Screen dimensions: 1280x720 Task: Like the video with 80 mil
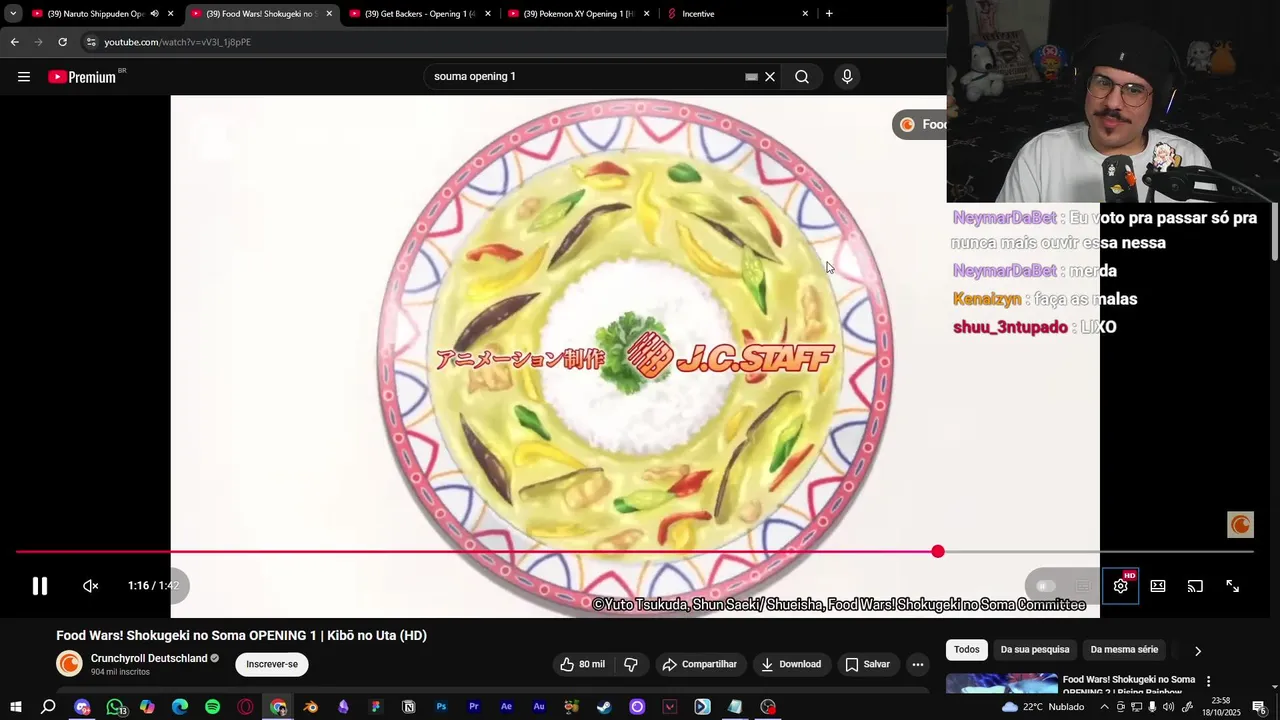pyautogui.click(x=582, y=664)
